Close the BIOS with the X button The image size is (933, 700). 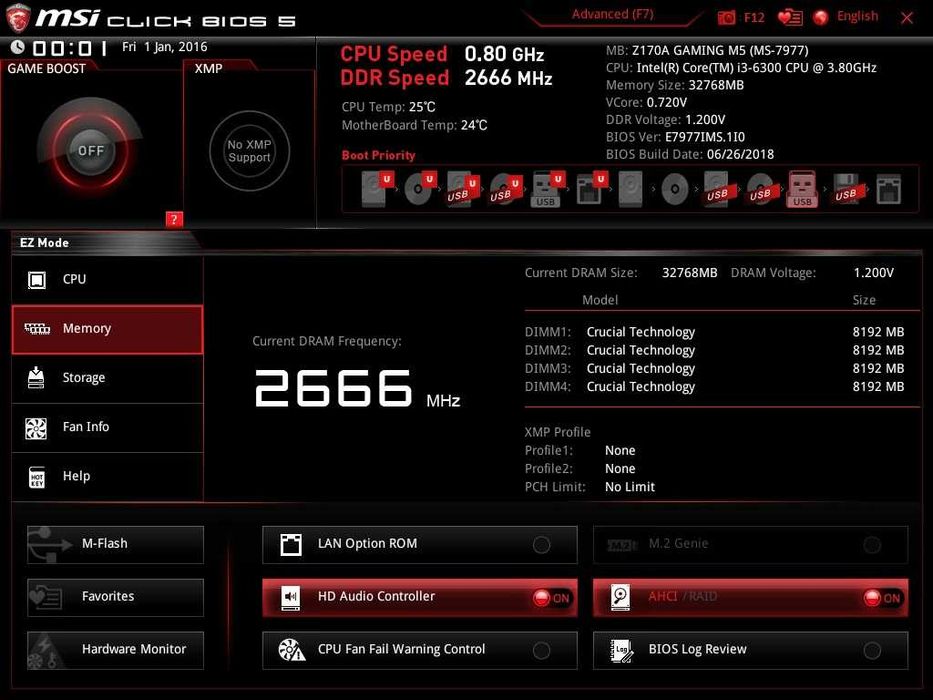tap(906, 18)
